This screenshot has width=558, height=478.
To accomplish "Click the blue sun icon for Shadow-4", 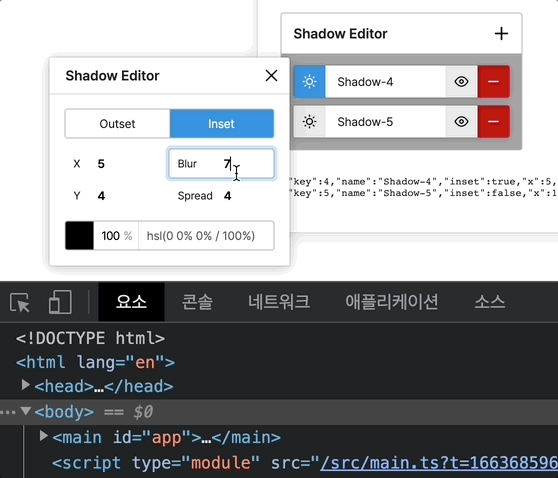I will pyautogui.click(x=310, y=82).
